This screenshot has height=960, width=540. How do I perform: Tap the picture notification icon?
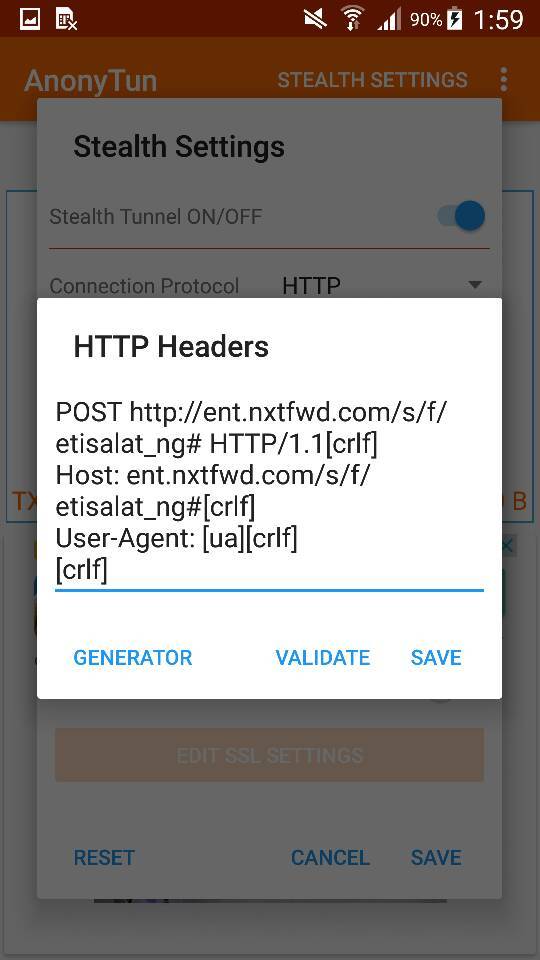click(30, 20)
